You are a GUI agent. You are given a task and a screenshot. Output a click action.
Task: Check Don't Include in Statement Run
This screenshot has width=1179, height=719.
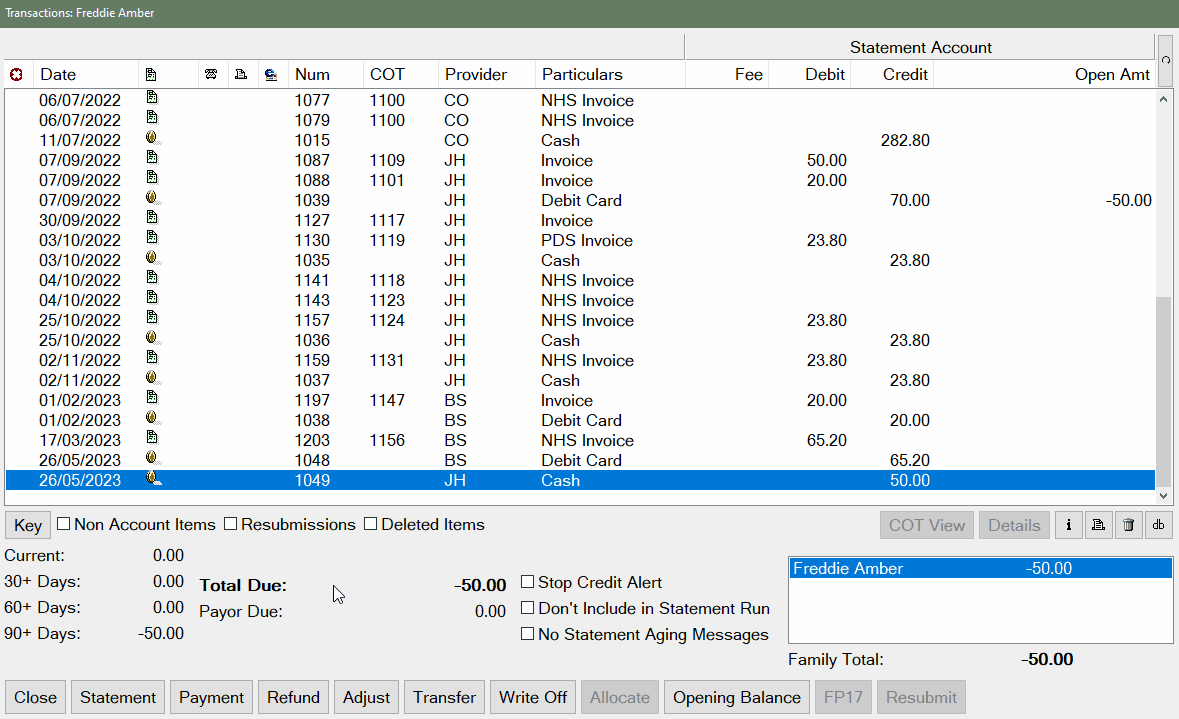(528, 608)
